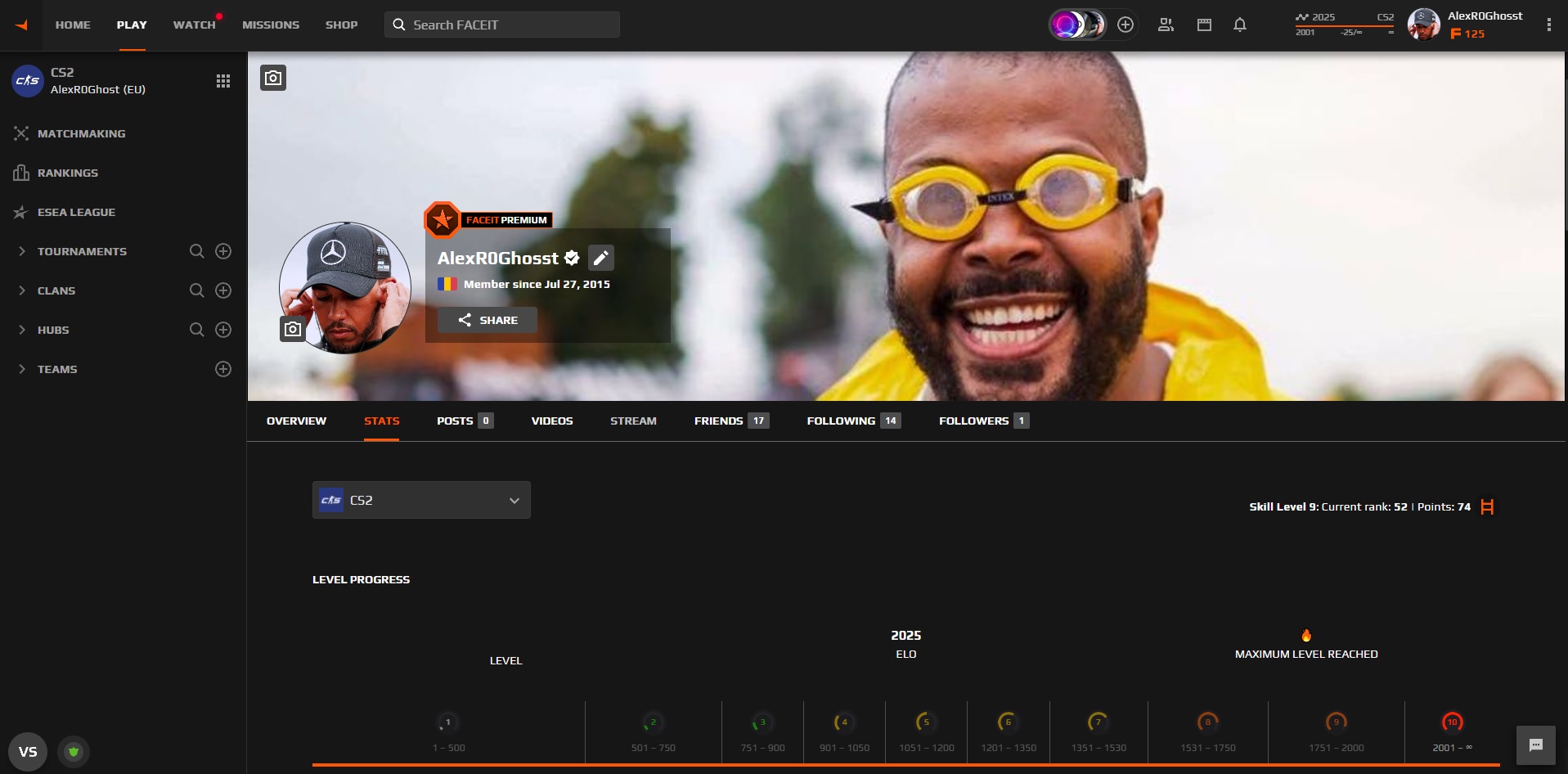This screenshot has height=774, width=1568.
Task: Click the F 125 points balance
Action: [1467, 34]
